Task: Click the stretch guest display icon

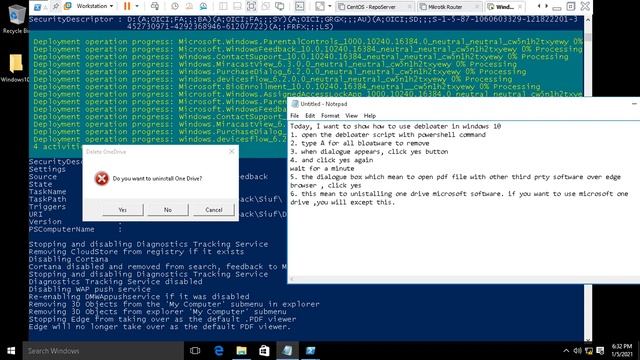Action: [320, 6]
